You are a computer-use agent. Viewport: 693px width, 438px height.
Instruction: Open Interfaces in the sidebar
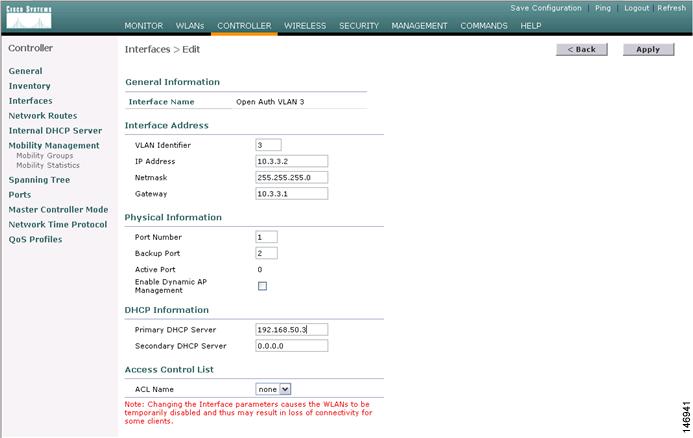point(30,101)
